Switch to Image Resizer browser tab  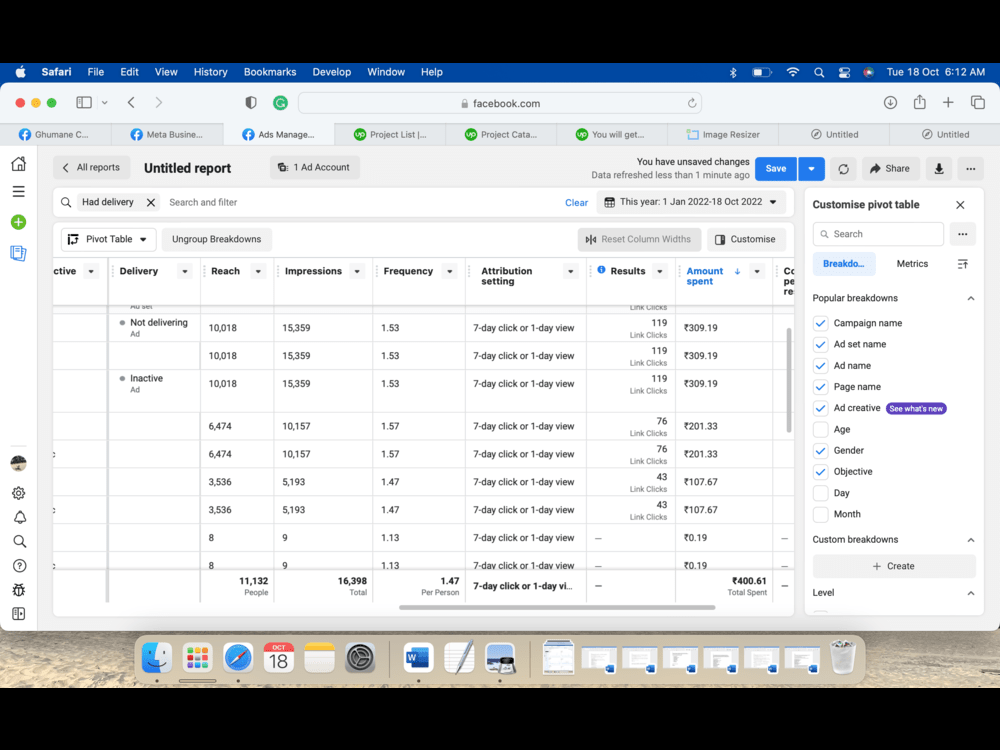click(x=723, y=135)
